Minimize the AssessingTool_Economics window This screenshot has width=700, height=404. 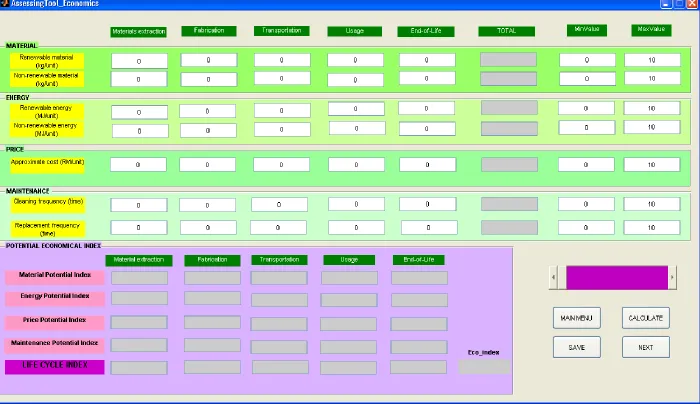pos(666,4)
